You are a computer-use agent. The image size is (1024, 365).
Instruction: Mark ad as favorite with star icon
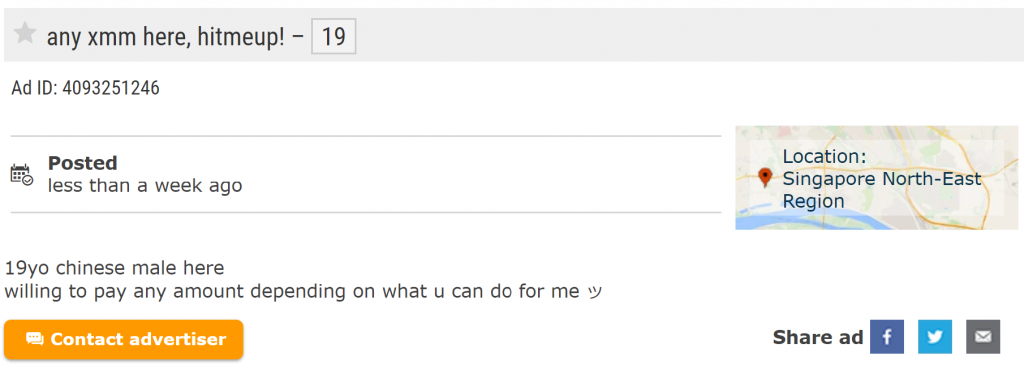(x=25, y=33)
